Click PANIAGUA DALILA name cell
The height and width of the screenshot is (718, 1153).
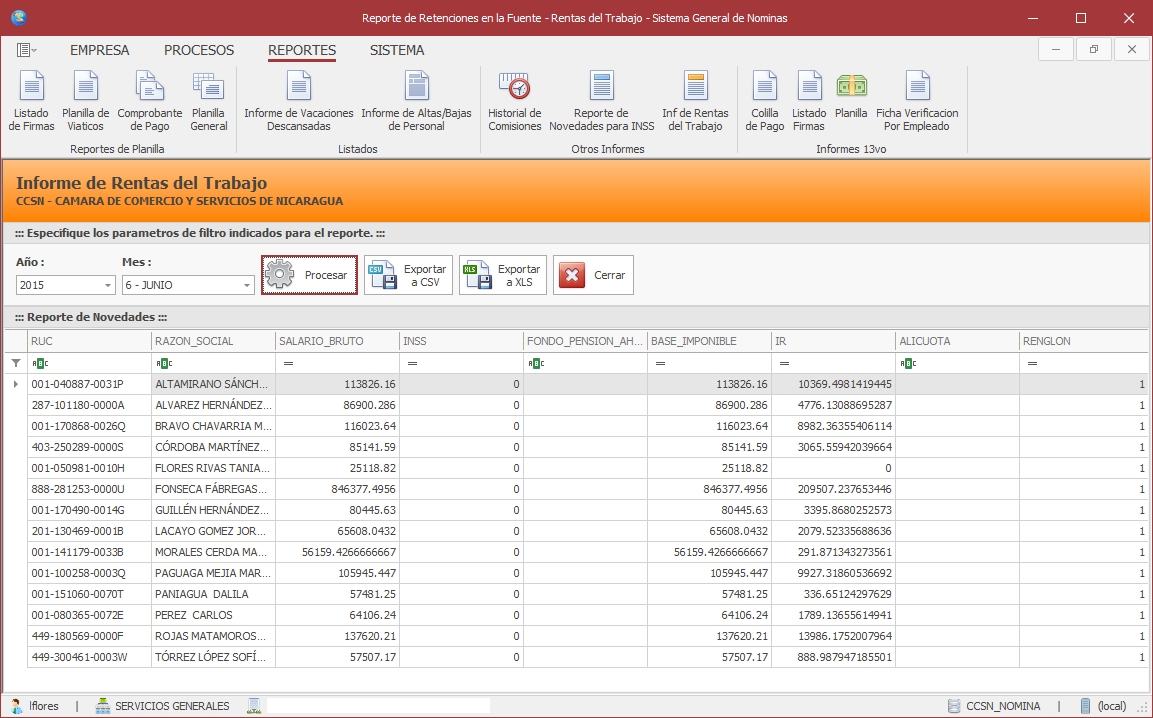[x=213, y=594]
